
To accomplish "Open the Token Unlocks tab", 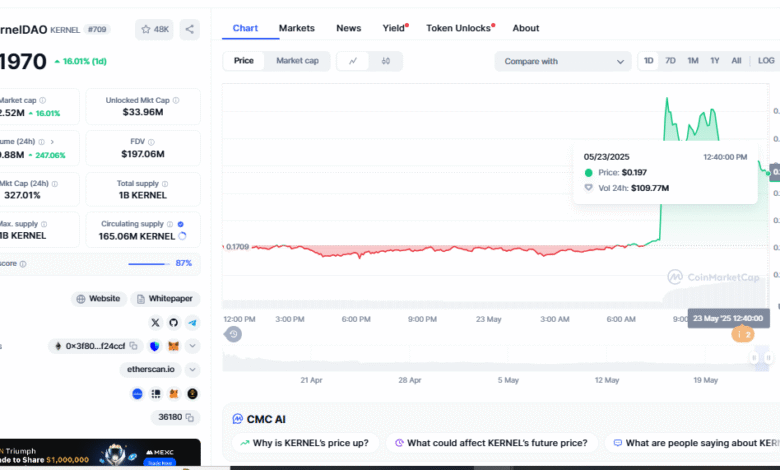I will tap(460, 28).
